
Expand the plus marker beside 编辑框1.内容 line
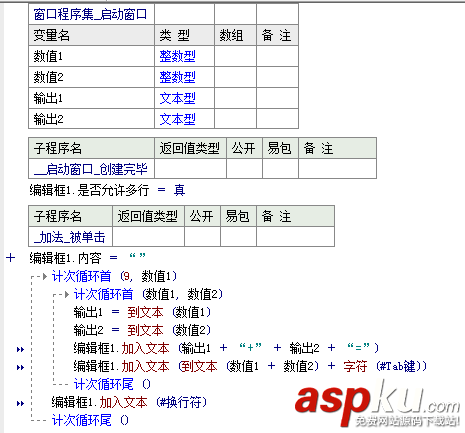click(11, 258)
